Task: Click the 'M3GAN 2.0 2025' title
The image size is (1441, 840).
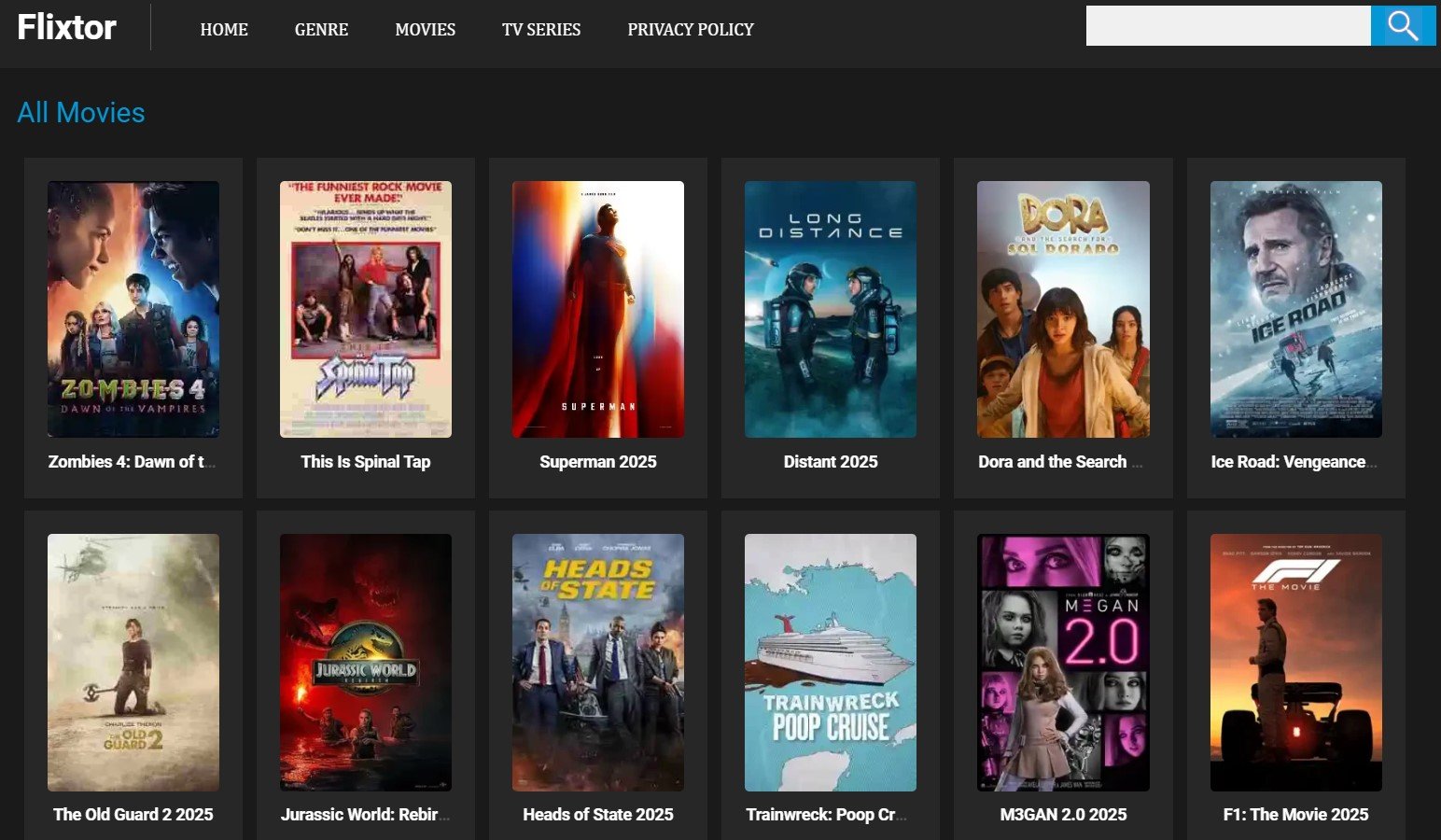Action: (x=1063, y=815)
